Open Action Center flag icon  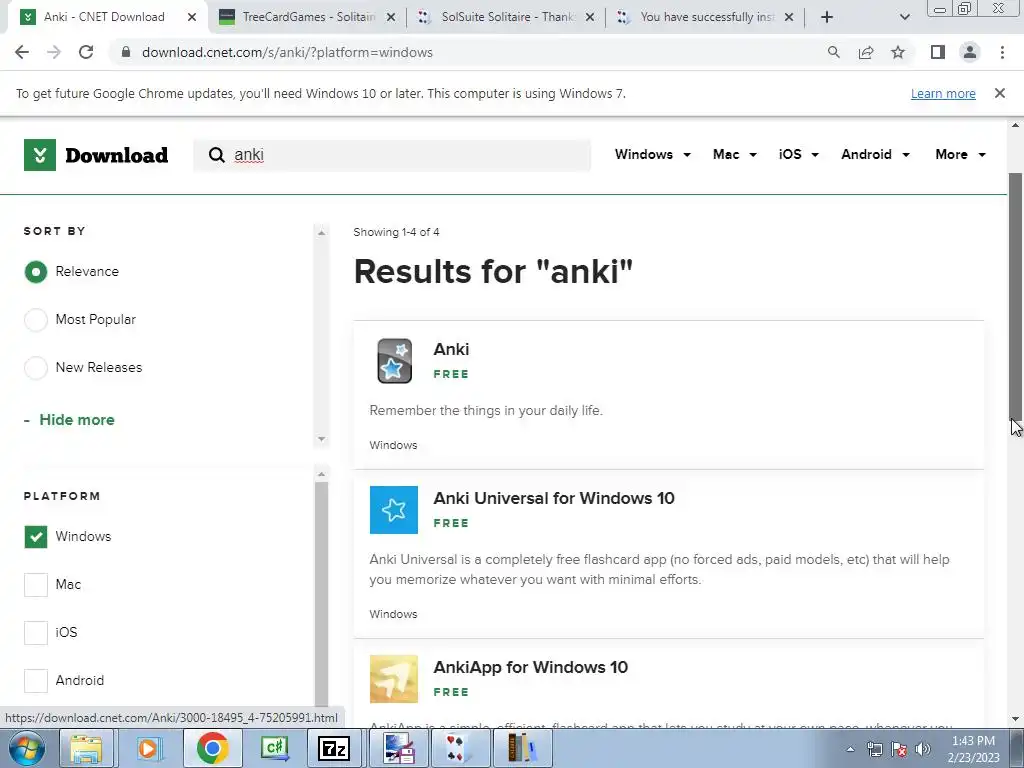899,749
